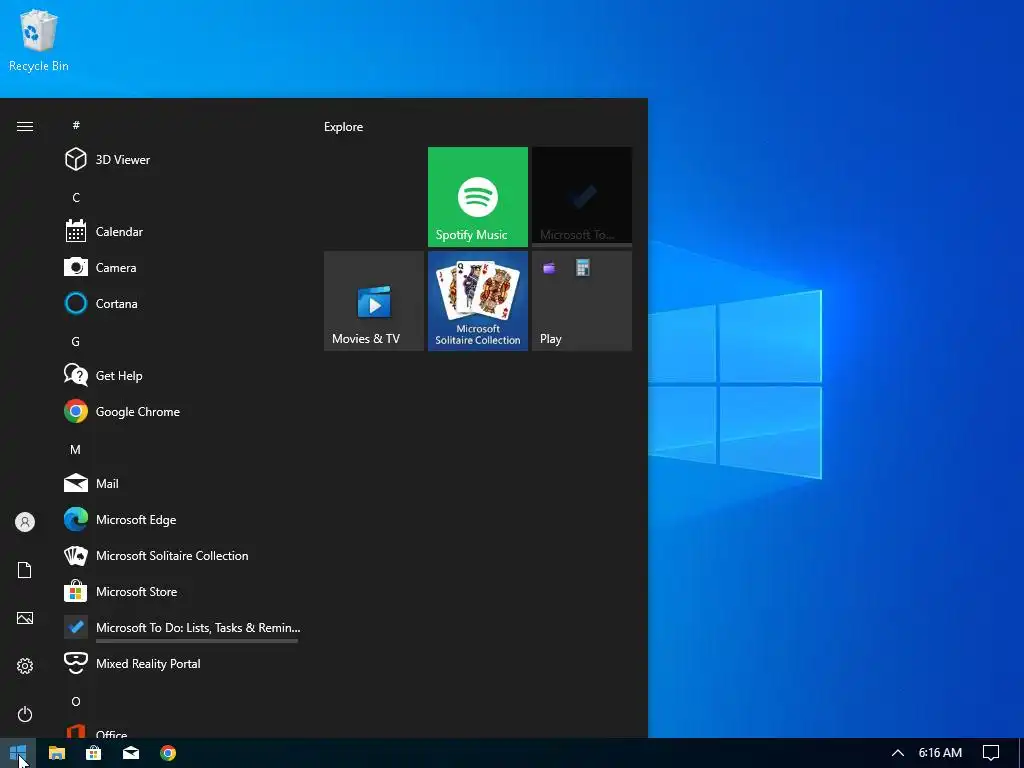Open Microsoft Store from the app list
This screenshot has height=768, width=1024.
click(x=181, y=591)
